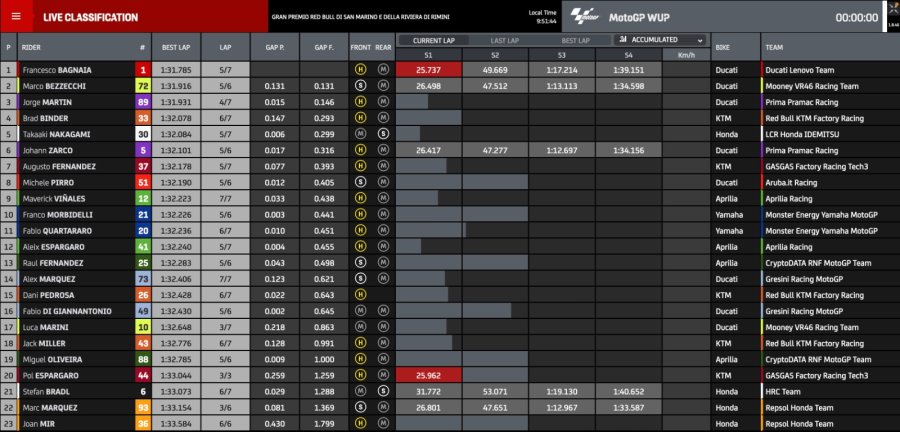900x432 pixels.
Task: Click Bagnaia's rear tyre M icon
Action: pyautogui.click(x=383, y=70)
